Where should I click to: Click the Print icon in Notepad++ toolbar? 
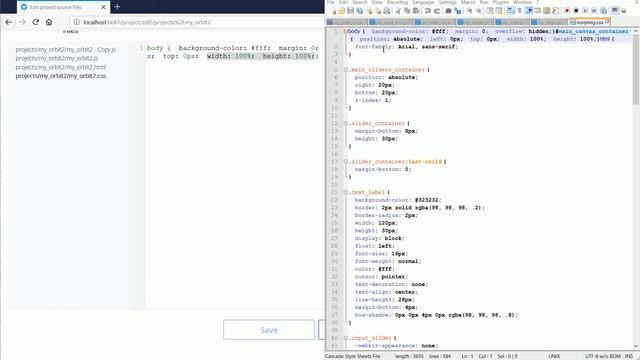(x=387, y=11)
